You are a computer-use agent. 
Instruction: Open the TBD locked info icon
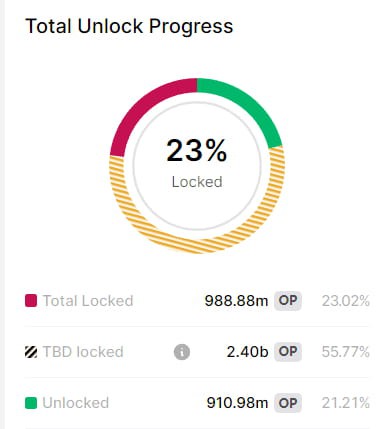182,352
